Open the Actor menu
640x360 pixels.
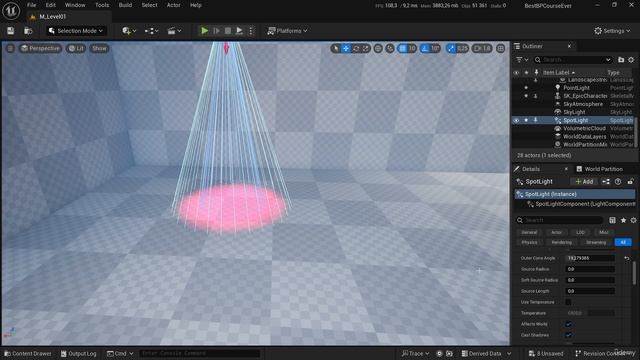coord(173,5)
